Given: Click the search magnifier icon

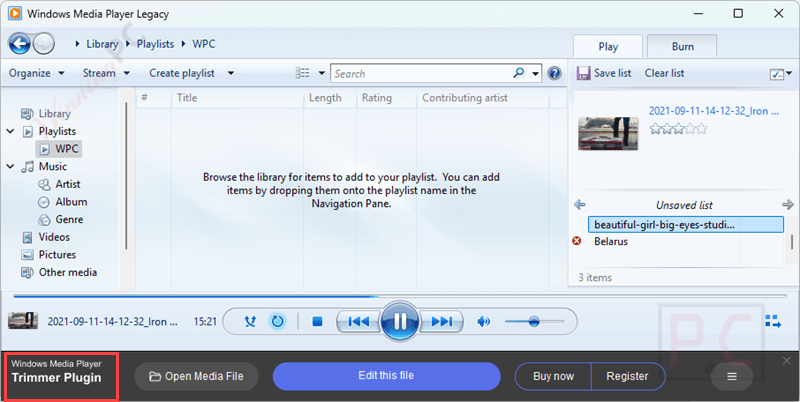Looking at the screenshot, I should point(519,73).
